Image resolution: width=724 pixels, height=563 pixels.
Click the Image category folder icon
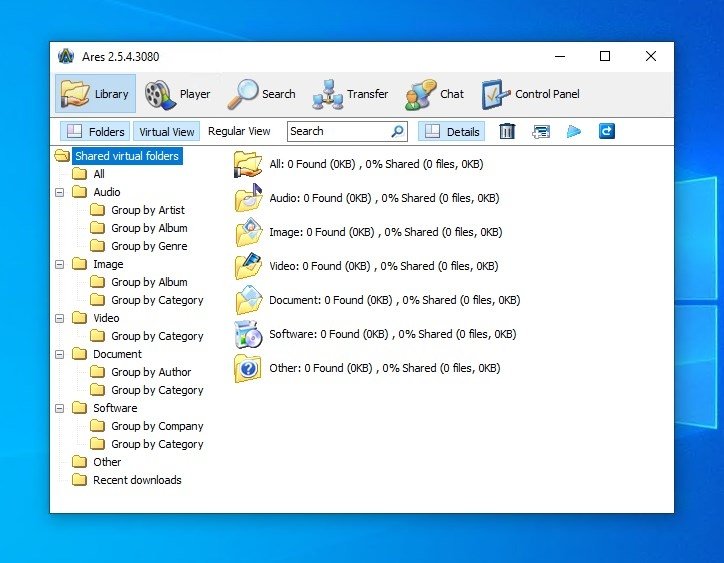248,232
